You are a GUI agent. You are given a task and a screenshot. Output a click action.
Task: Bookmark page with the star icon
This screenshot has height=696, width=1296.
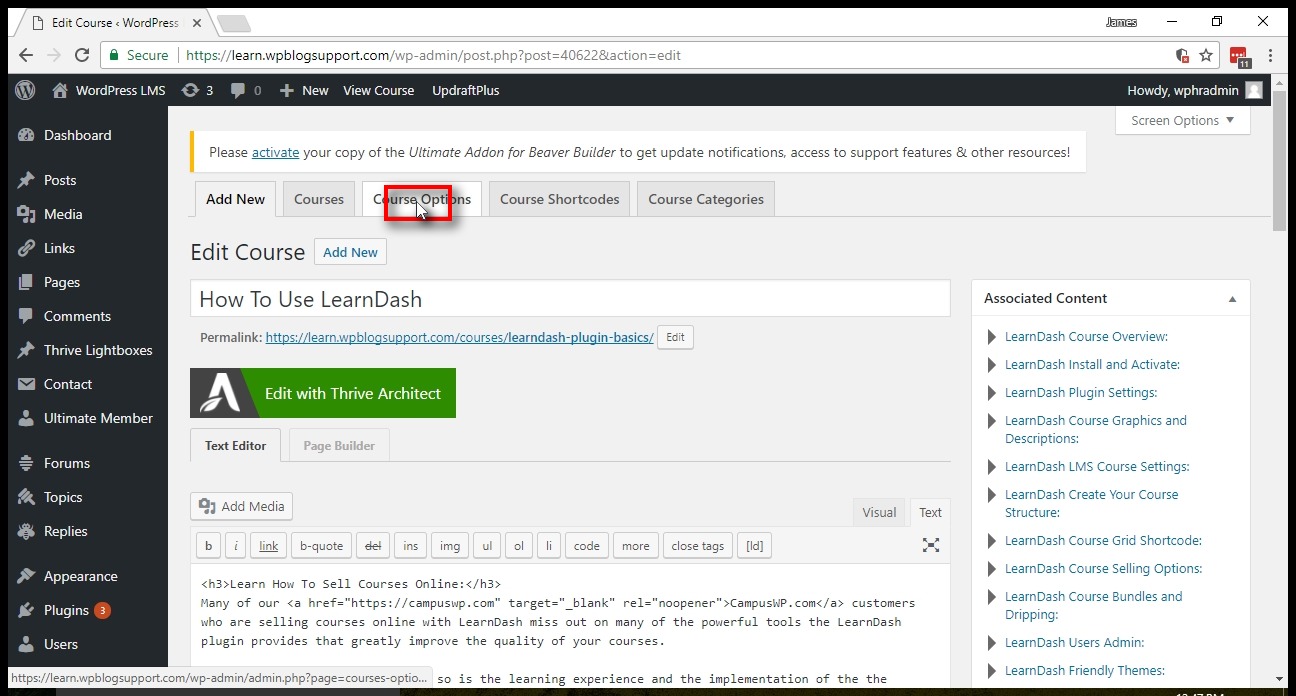pyautogui.click(x=1206, y=55)
